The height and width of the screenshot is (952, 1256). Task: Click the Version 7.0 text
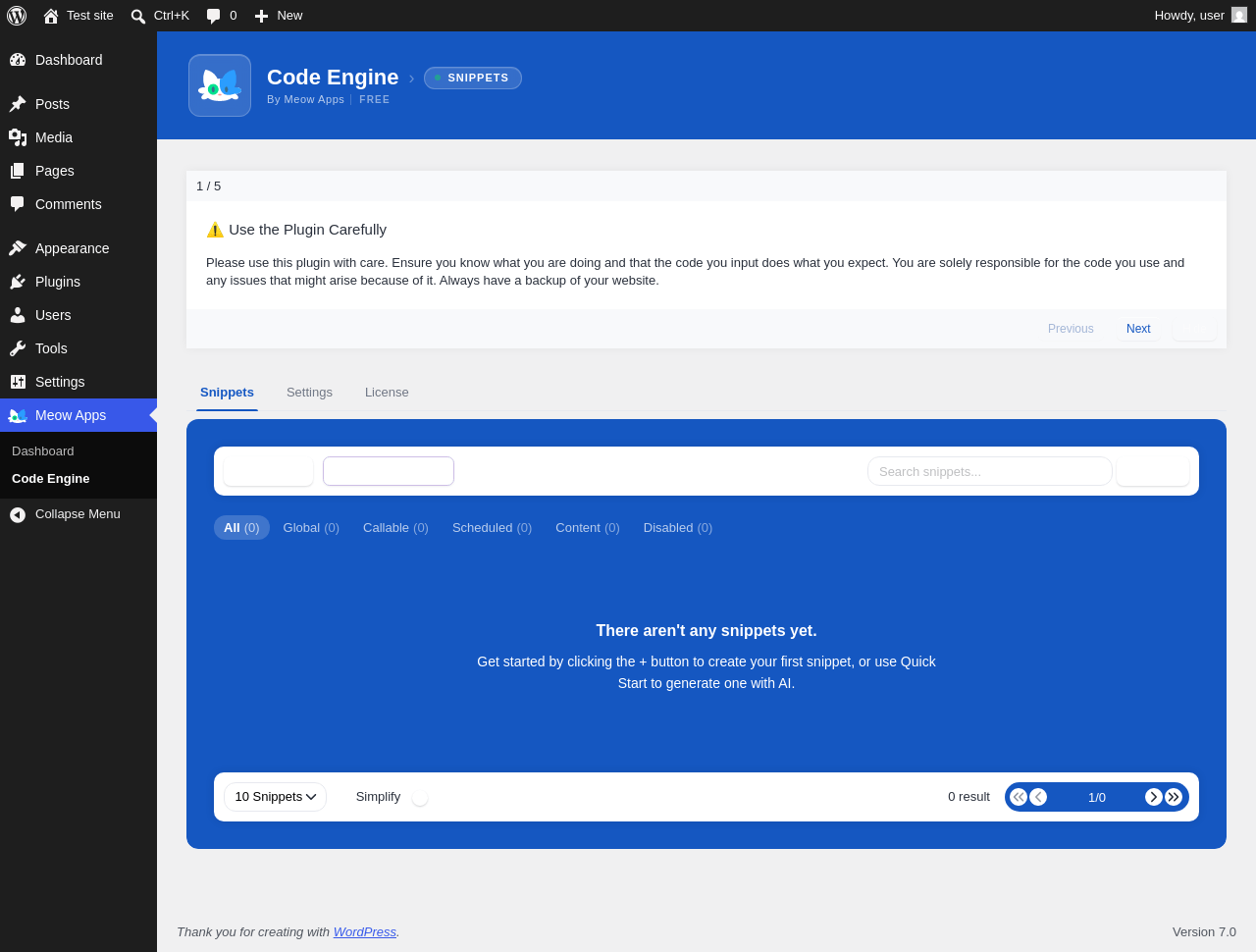point(1204,932)
